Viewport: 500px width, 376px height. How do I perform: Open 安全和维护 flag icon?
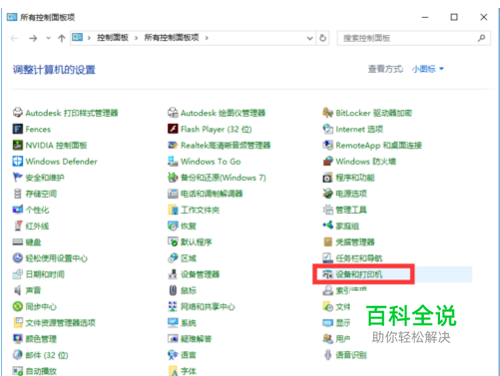(18, 177)
